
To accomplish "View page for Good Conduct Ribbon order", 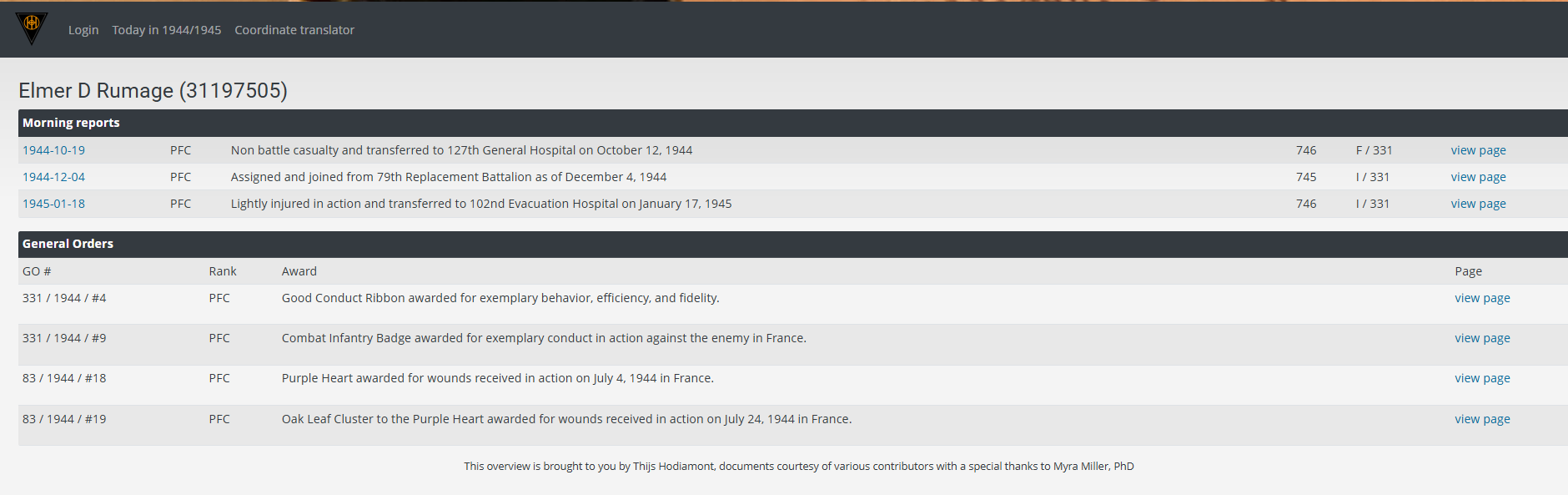I will click(x=1482, y=298).
